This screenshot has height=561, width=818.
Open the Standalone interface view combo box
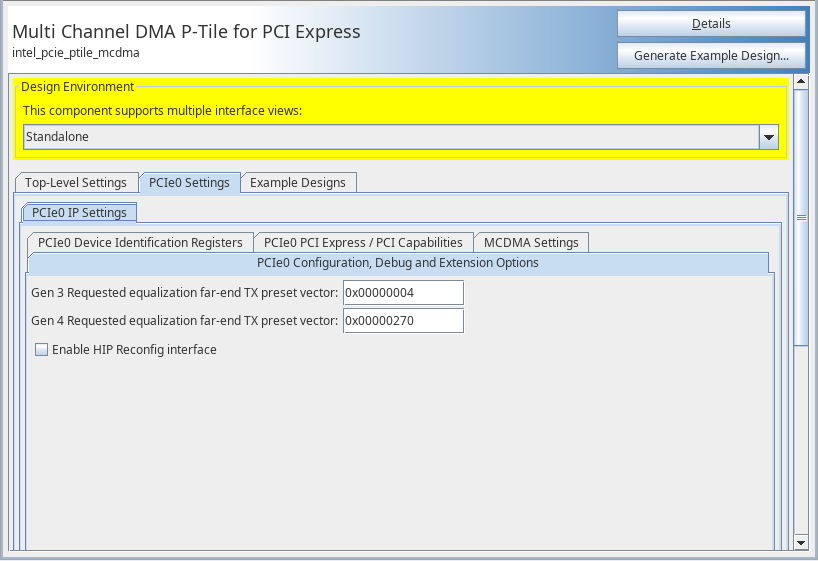390,137
